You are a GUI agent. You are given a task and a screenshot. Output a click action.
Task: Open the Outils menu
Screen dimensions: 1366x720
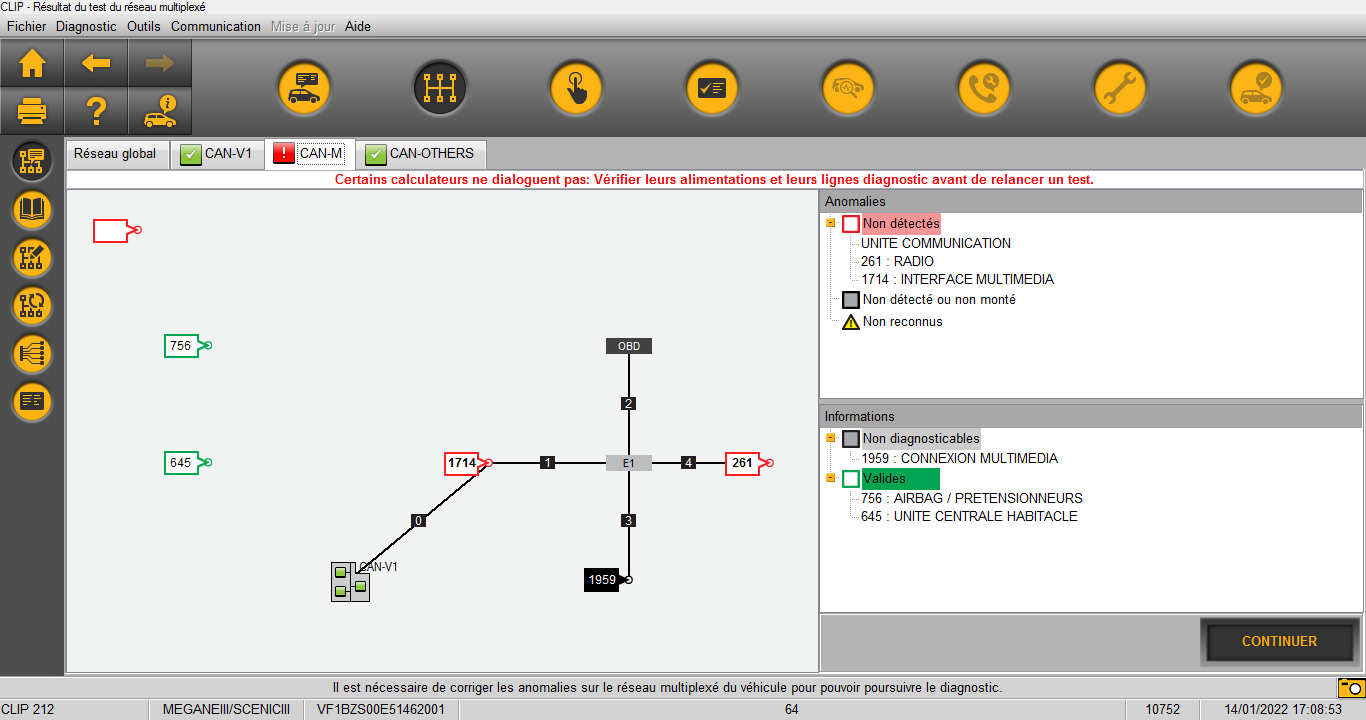click(144, 27)
